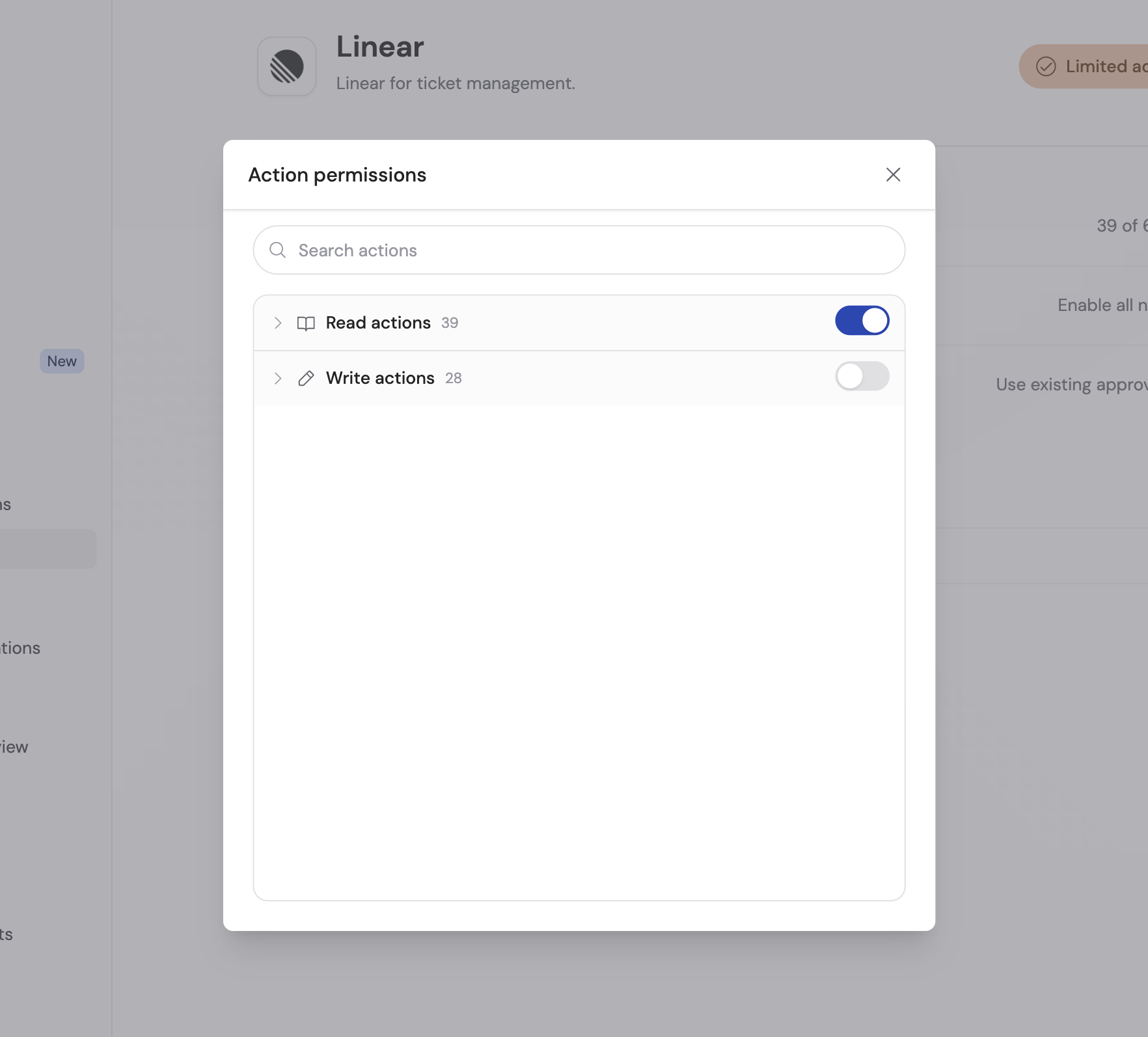This screenshot has width=1148, height=1037.
Task: Enable the Write actions toggle
Action: 862,376
